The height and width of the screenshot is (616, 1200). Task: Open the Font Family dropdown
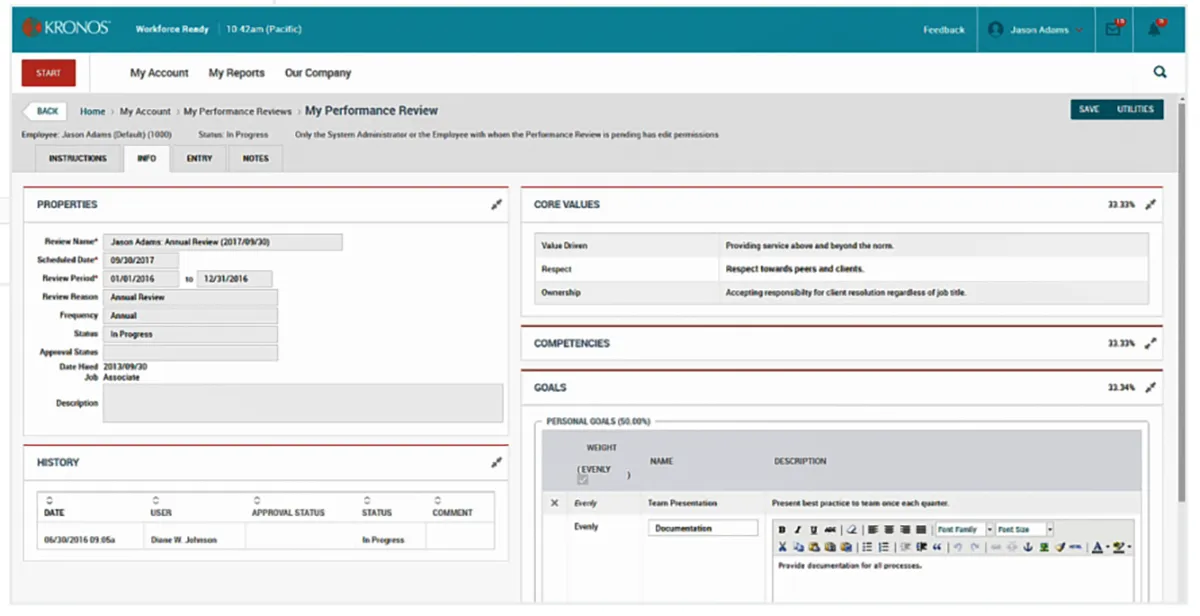[x=990, y=529]
